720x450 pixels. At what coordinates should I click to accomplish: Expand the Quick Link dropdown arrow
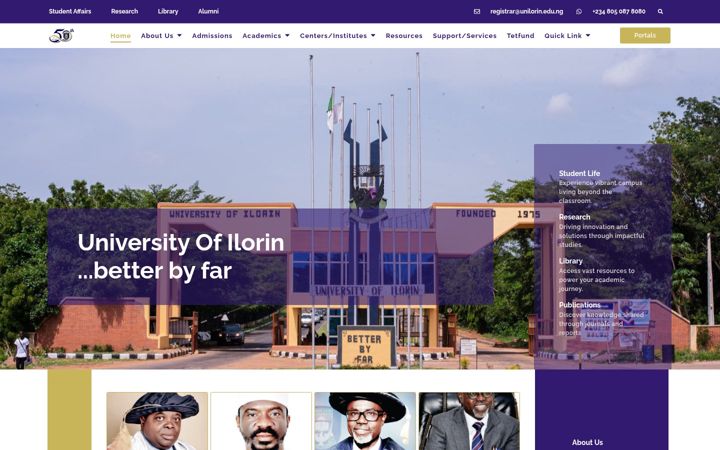pyautogui.click(x=588, y=35)
